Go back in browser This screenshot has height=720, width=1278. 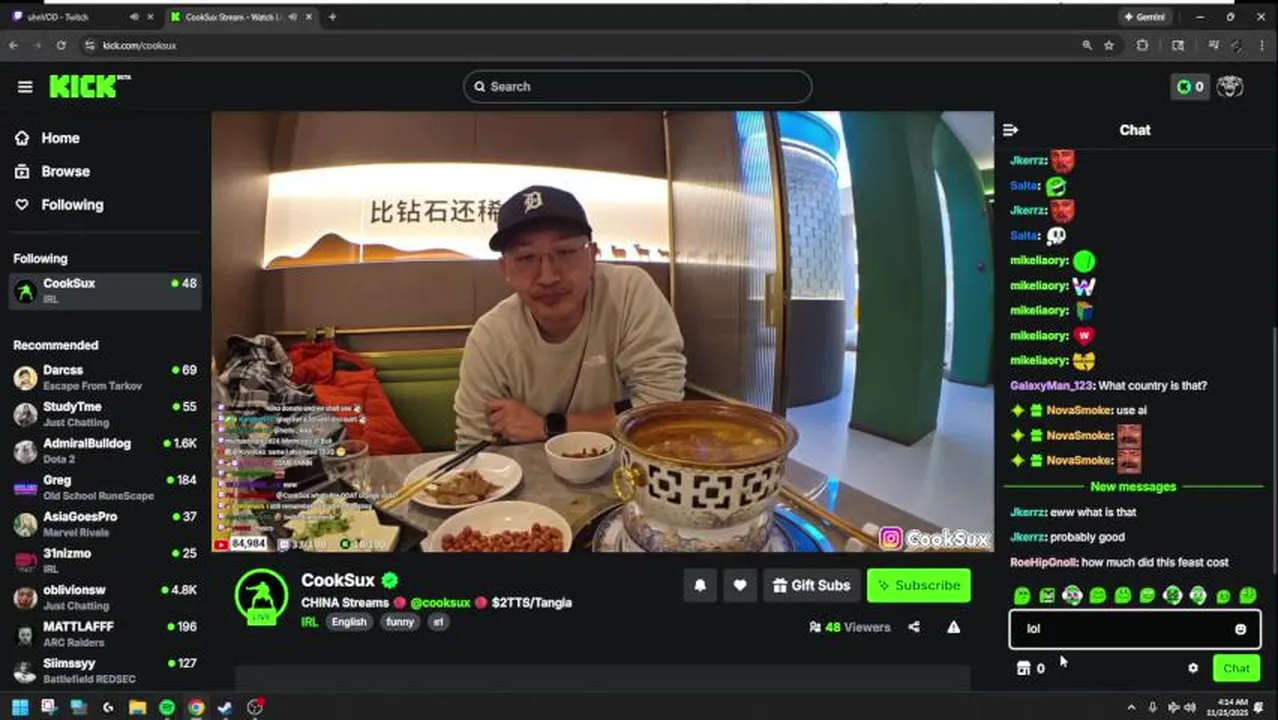13,45
